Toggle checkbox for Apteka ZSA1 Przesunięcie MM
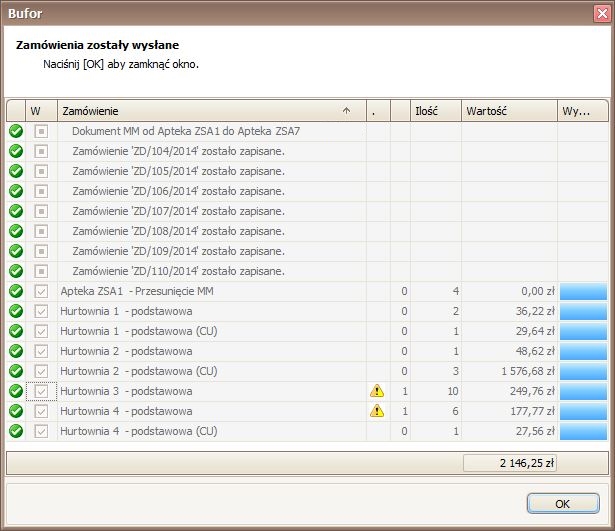The width and height of the screenshot is (615, 531). point(41,291)
